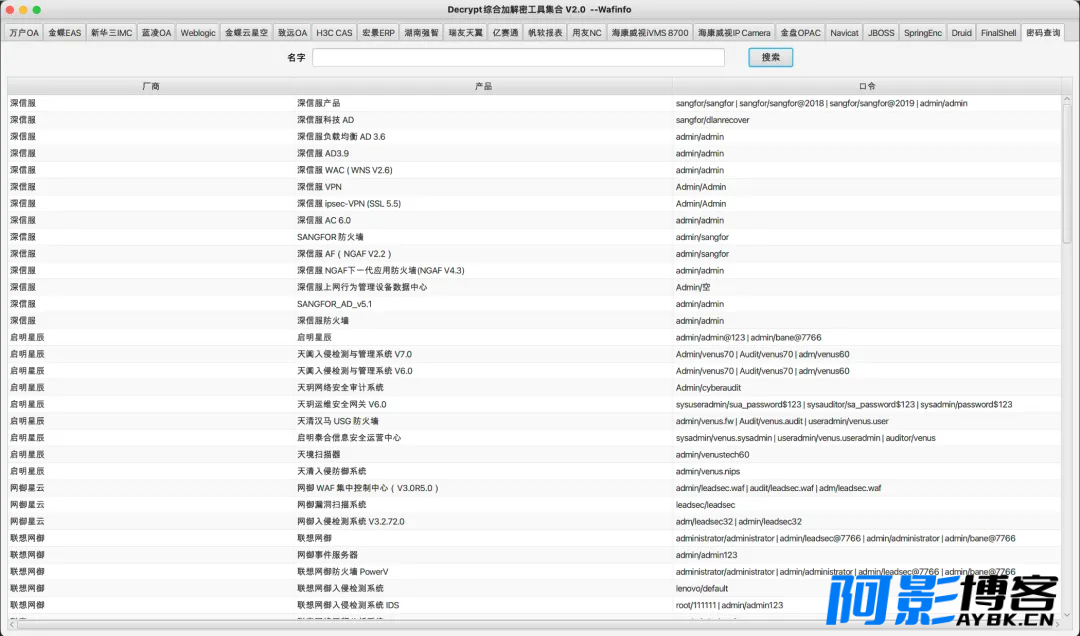Select the 深信服科技 AD product cell

coord(484,120)
